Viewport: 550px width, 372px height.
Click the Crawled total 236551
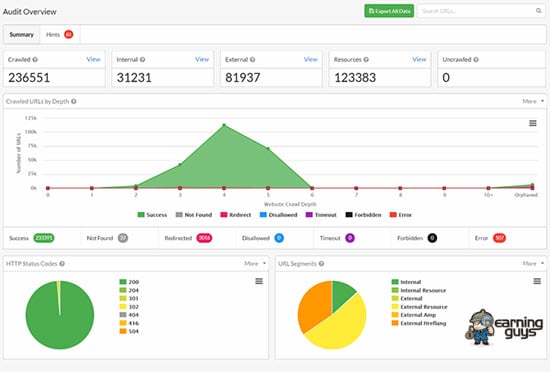pyautogui.click(x=29, y=77)
